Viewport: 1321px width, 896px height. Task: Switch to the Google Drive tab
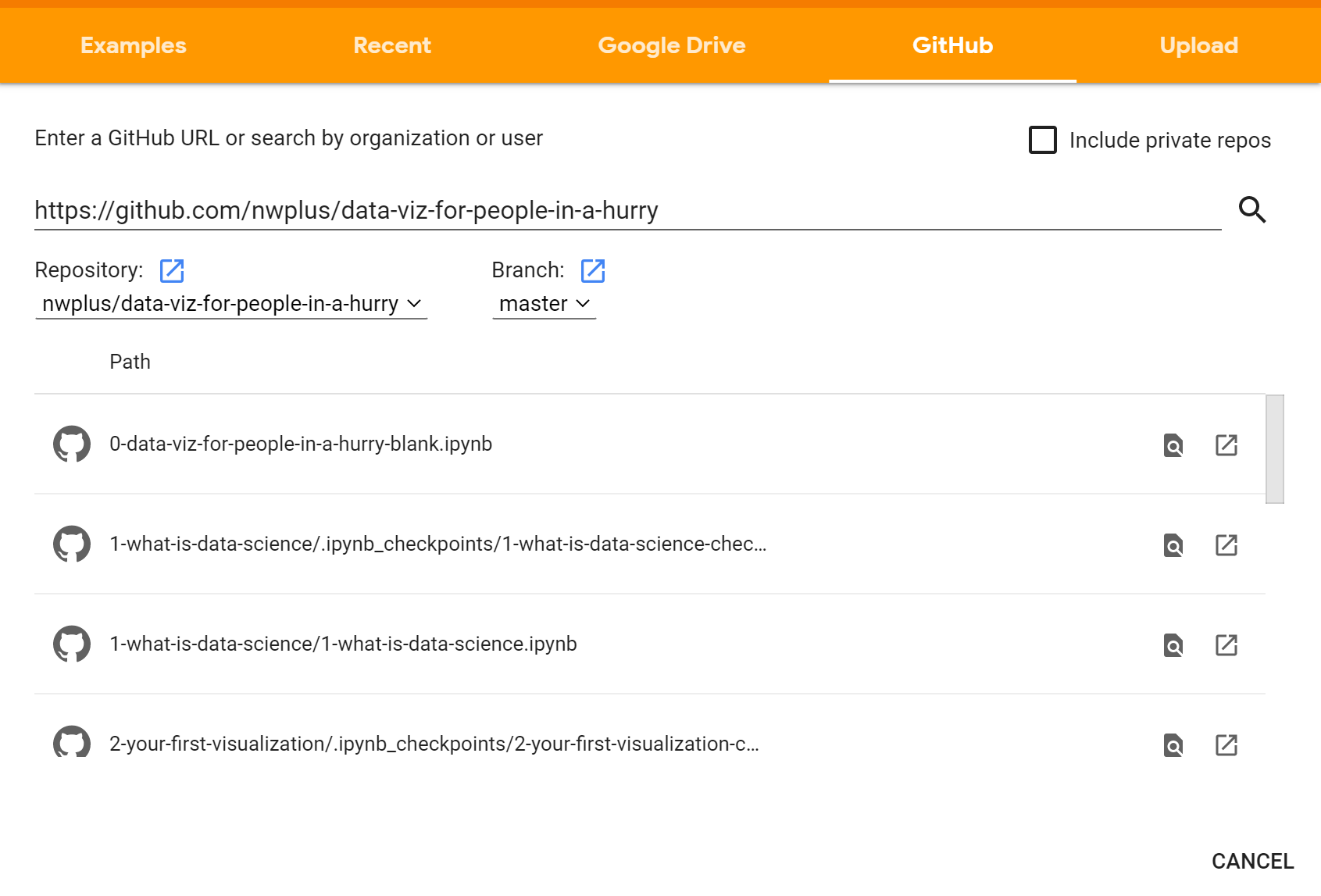click(x=672, y=45)
